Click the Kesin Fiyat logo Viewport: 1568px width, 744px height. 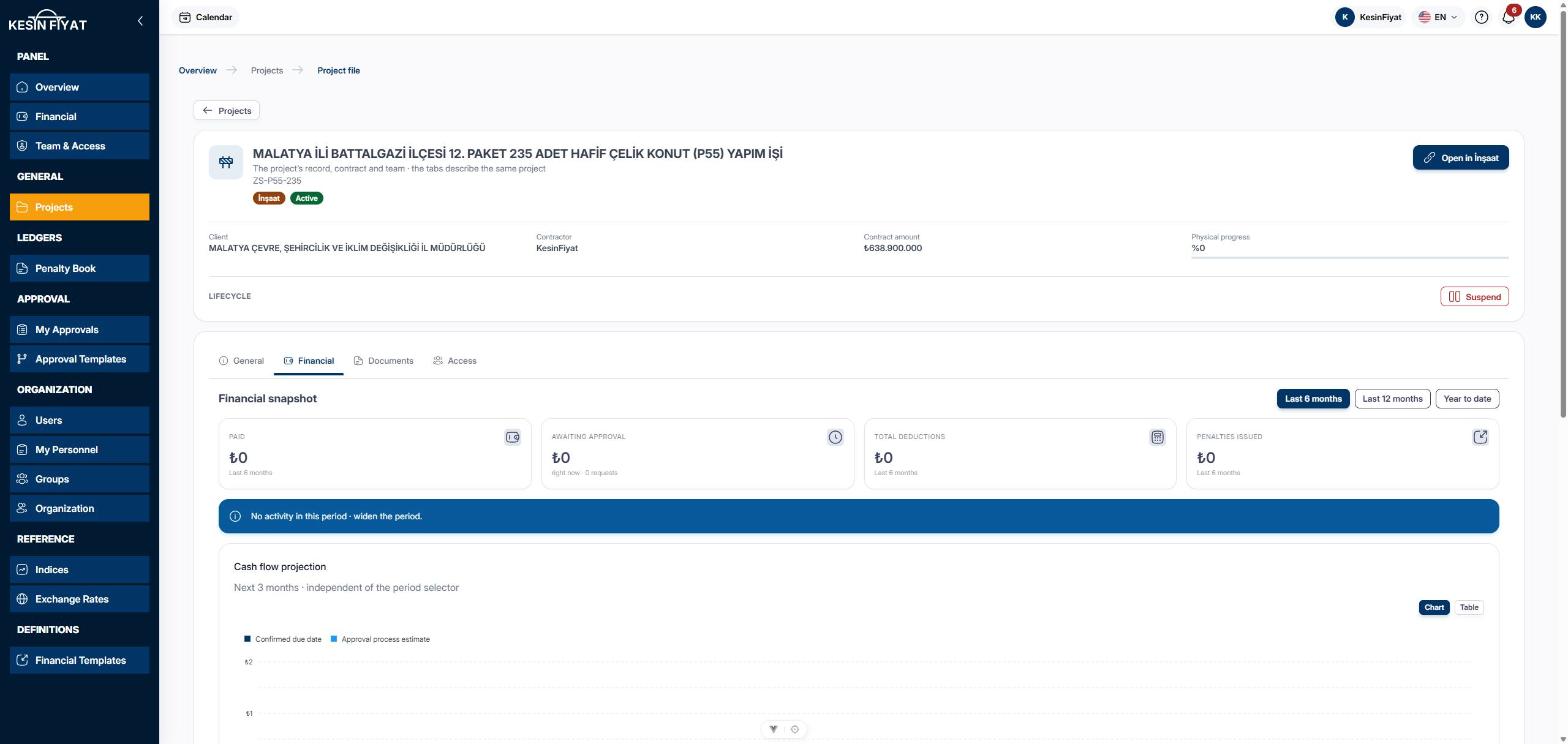click(48, 20)
